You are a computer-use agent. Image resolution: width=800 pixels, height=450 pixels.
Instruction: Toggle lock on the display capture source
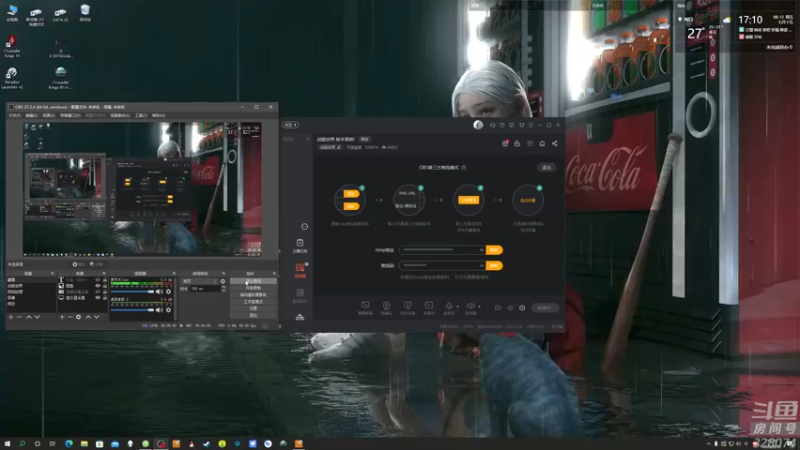[105, 297]
